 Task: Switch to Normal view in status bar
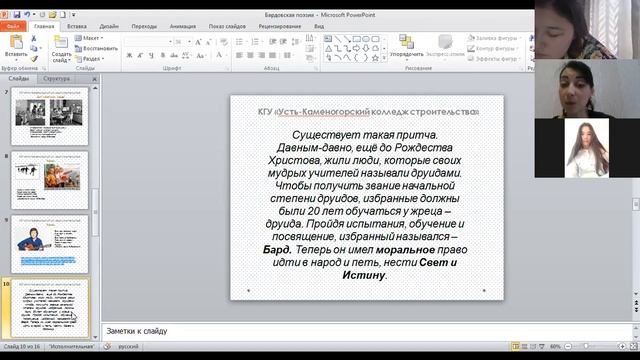[x=516, y=346]
